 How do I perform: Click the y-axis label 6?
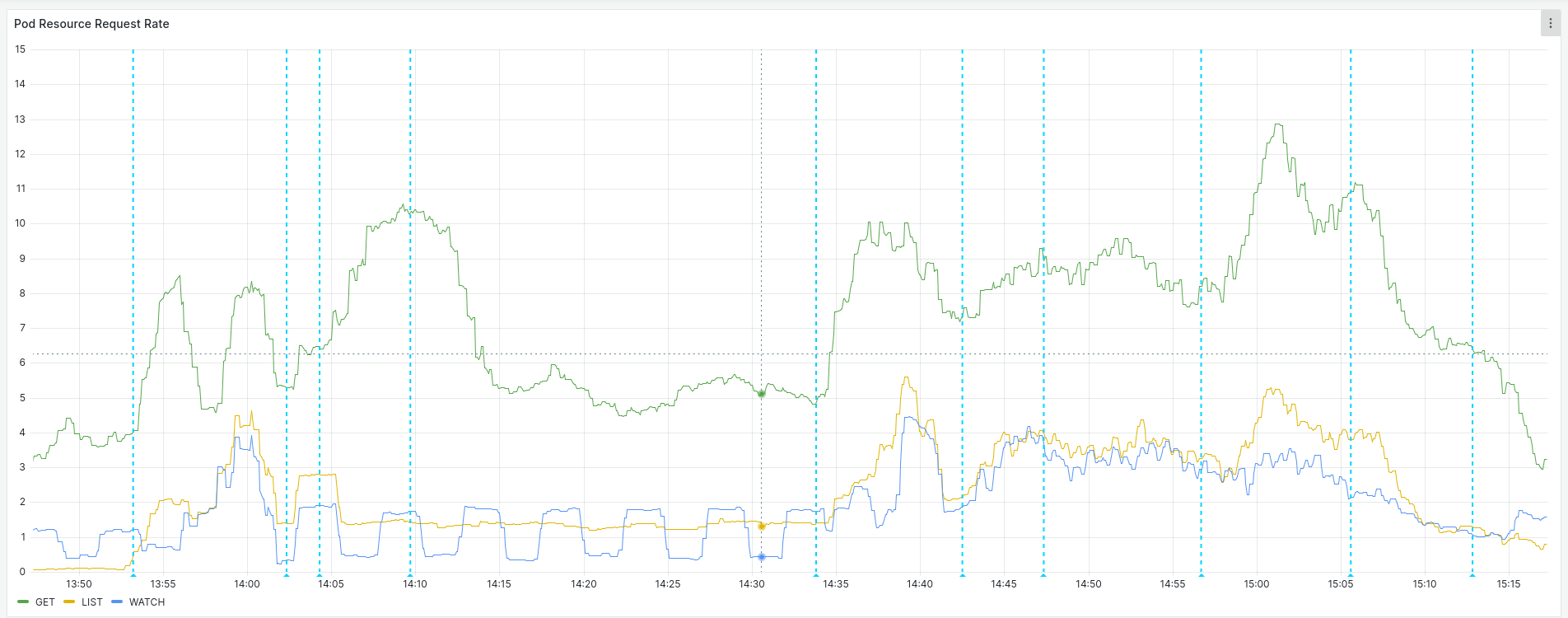pyautogui.click(x=22, y=363)
